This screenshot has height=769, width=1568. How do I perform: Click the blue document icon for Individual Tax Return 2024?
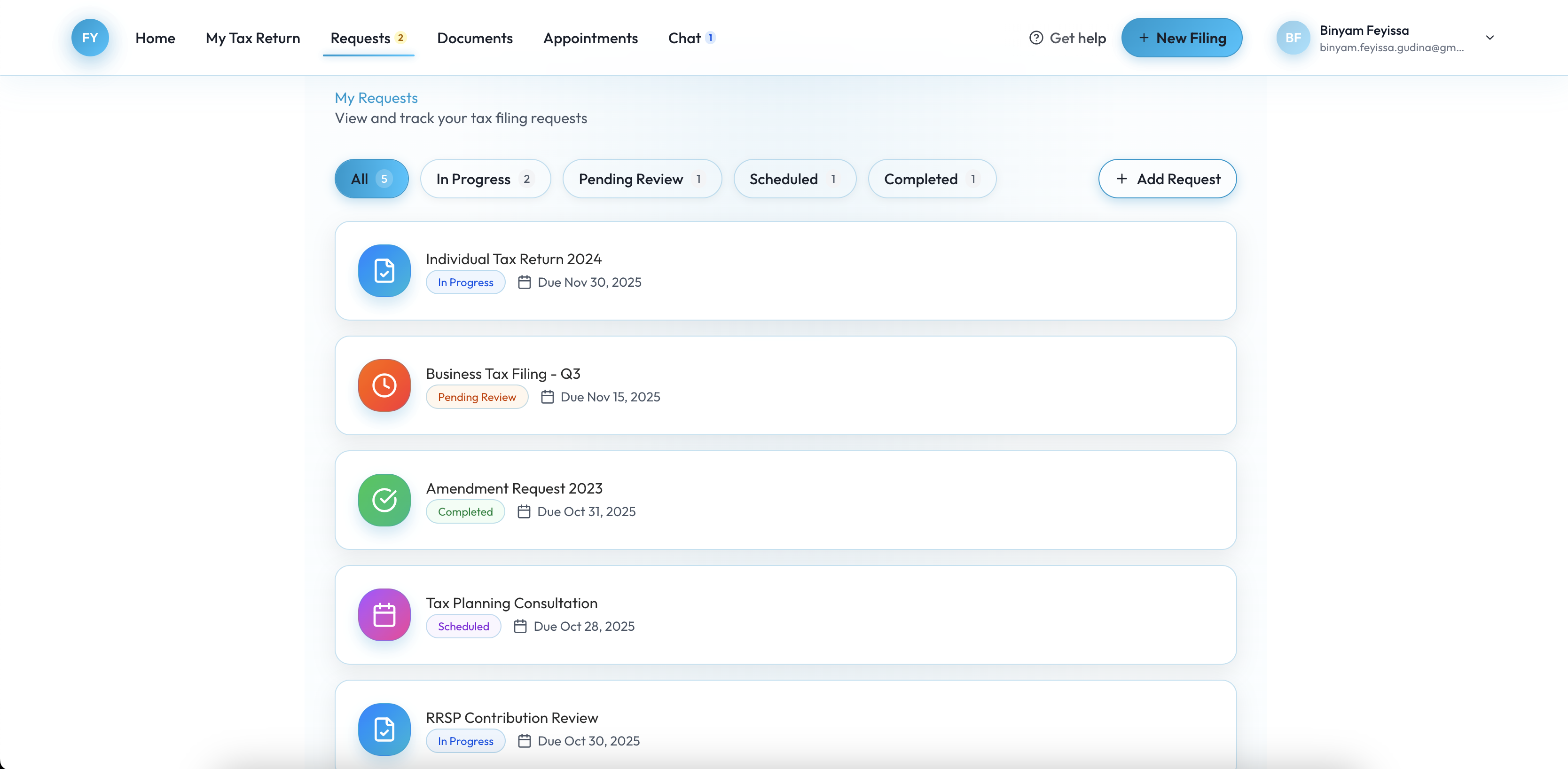click(384, 270)
